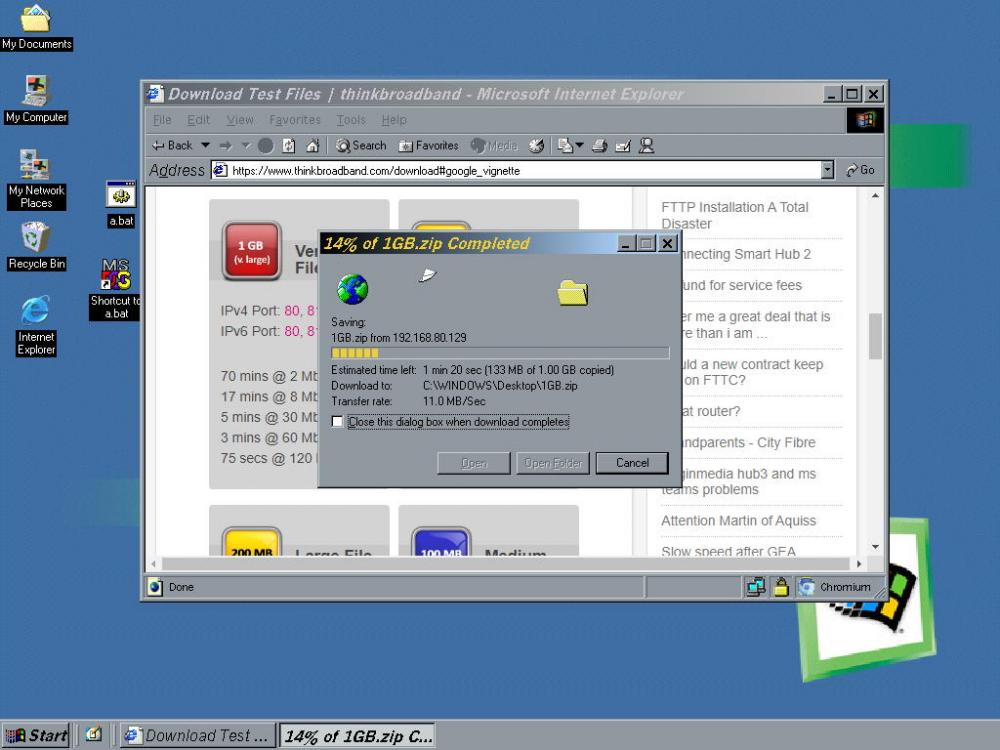Select the 14% of 1GB.zip taskbar button

pyautogui.click(x=355, y=736)
